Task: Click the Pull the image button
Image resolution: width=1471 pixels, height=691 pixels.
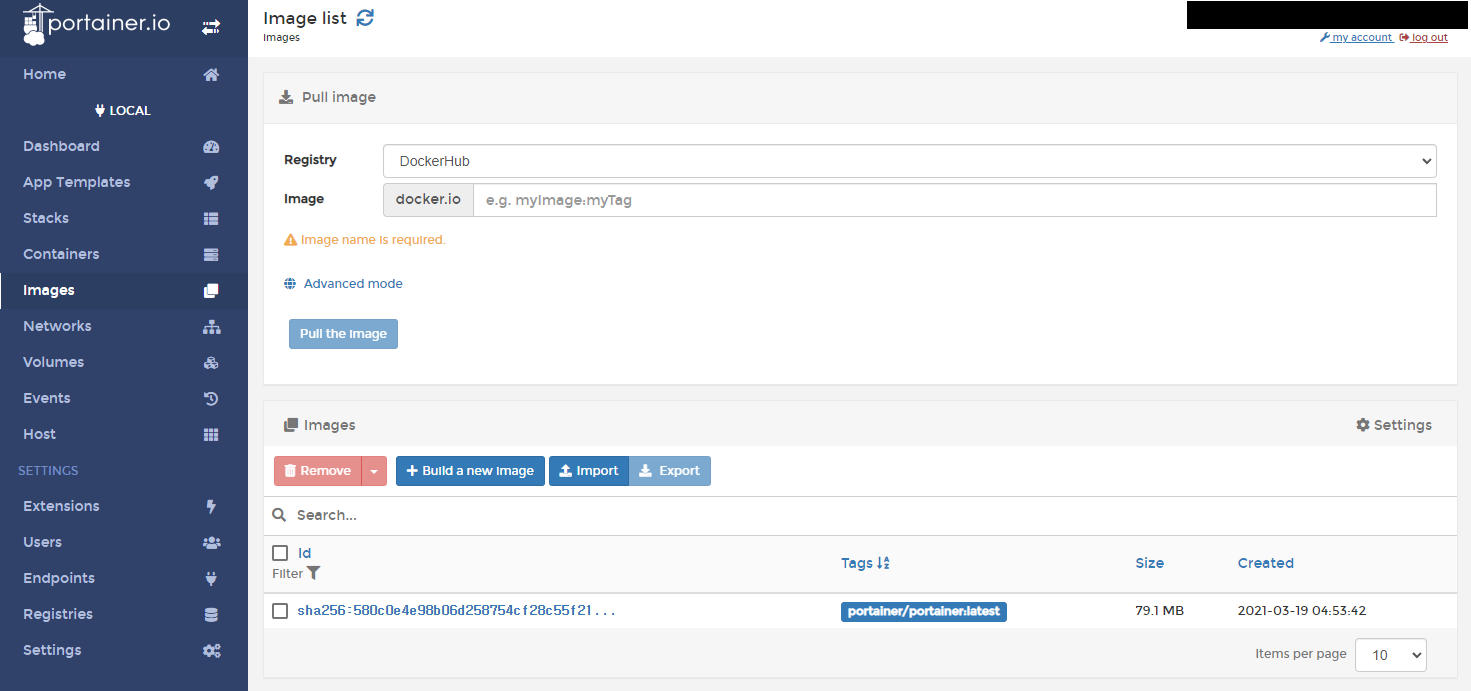Action: point(343,334)
